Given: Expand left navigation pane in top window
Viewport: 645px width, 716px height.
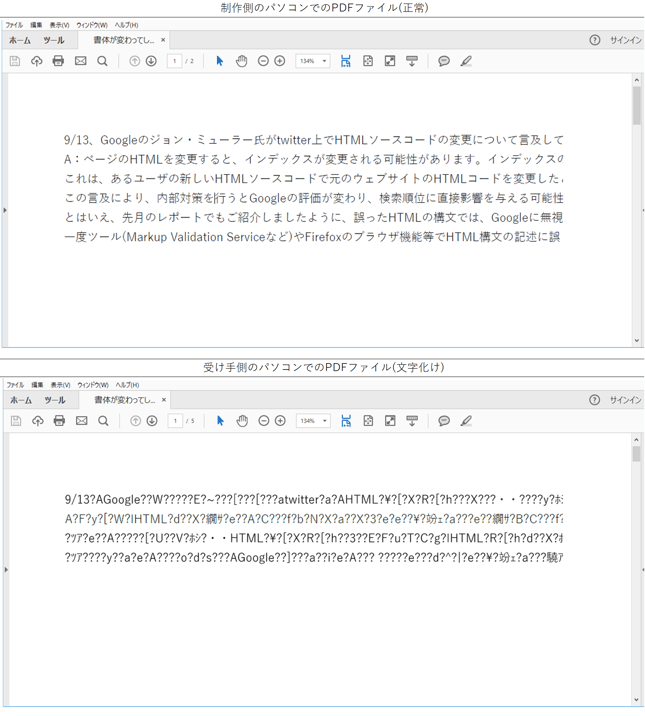Looking at the screenshot, I should click(x=5, y=210).
